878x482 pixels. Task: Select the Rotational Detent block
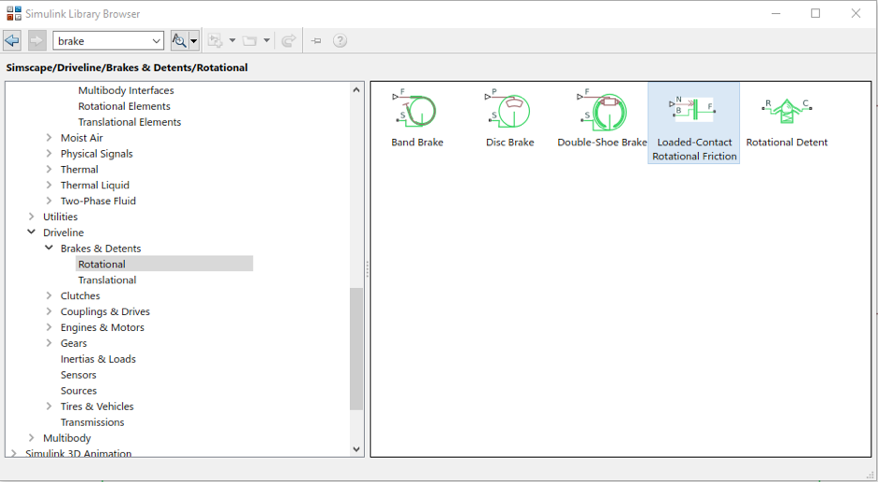pos(787,120)
